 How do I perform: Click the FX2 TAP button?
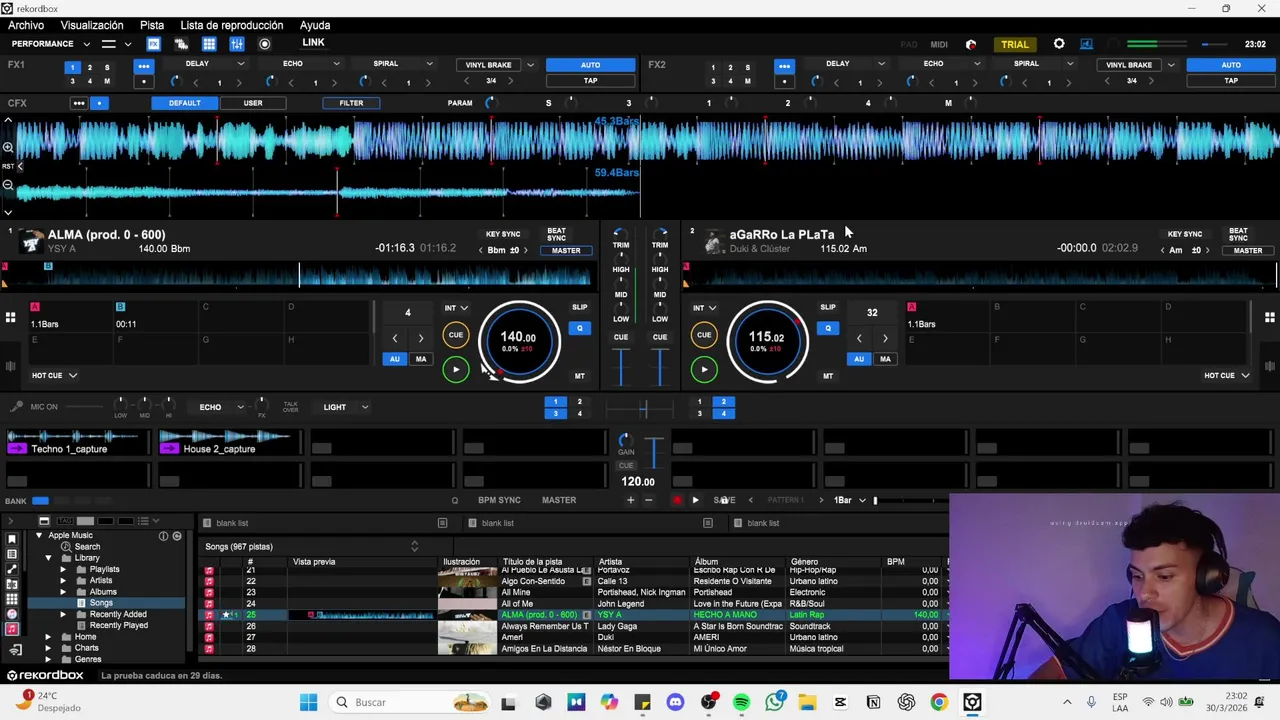(x=1231, y=80)
